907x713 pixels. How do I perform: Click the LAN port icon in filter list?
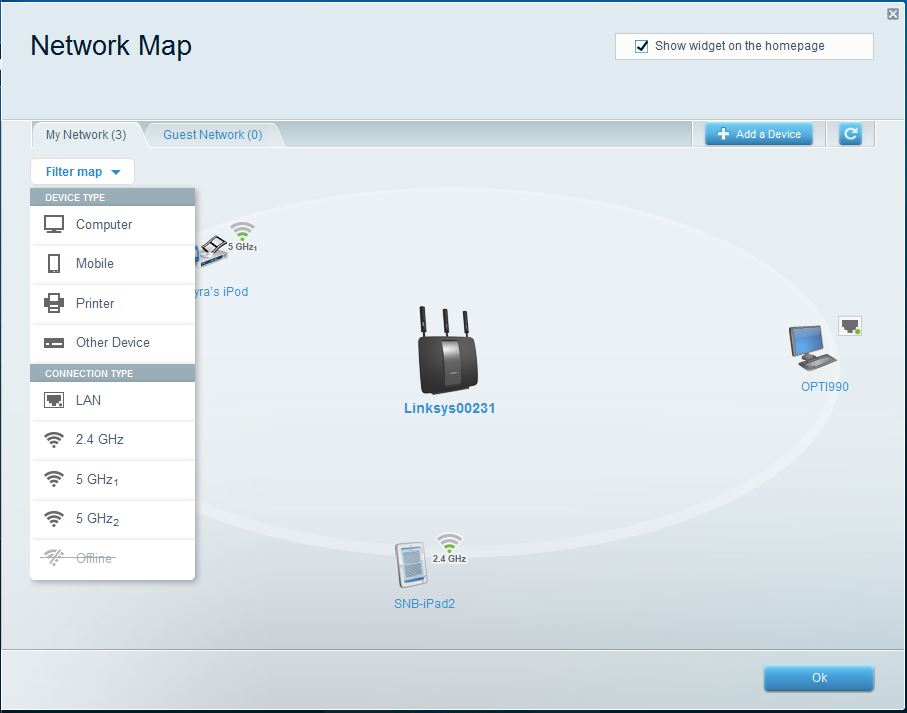coord(54,400)
